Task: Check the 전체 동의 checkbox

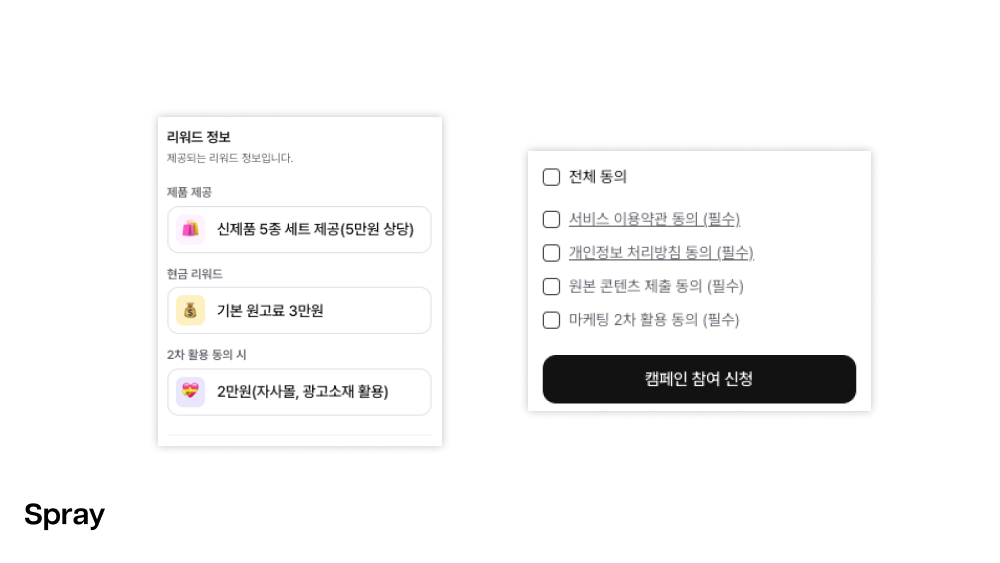Action: click(551, 177)
